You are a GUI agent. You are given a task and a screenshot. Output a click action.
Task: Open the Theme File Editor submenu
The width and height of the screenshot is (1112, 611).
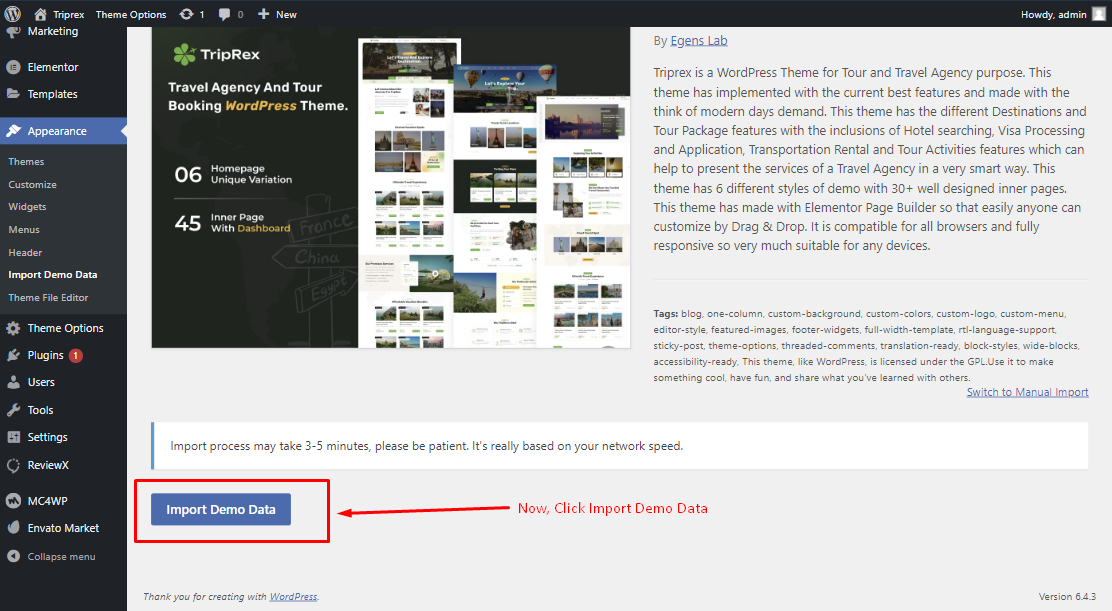click(48, 298)
